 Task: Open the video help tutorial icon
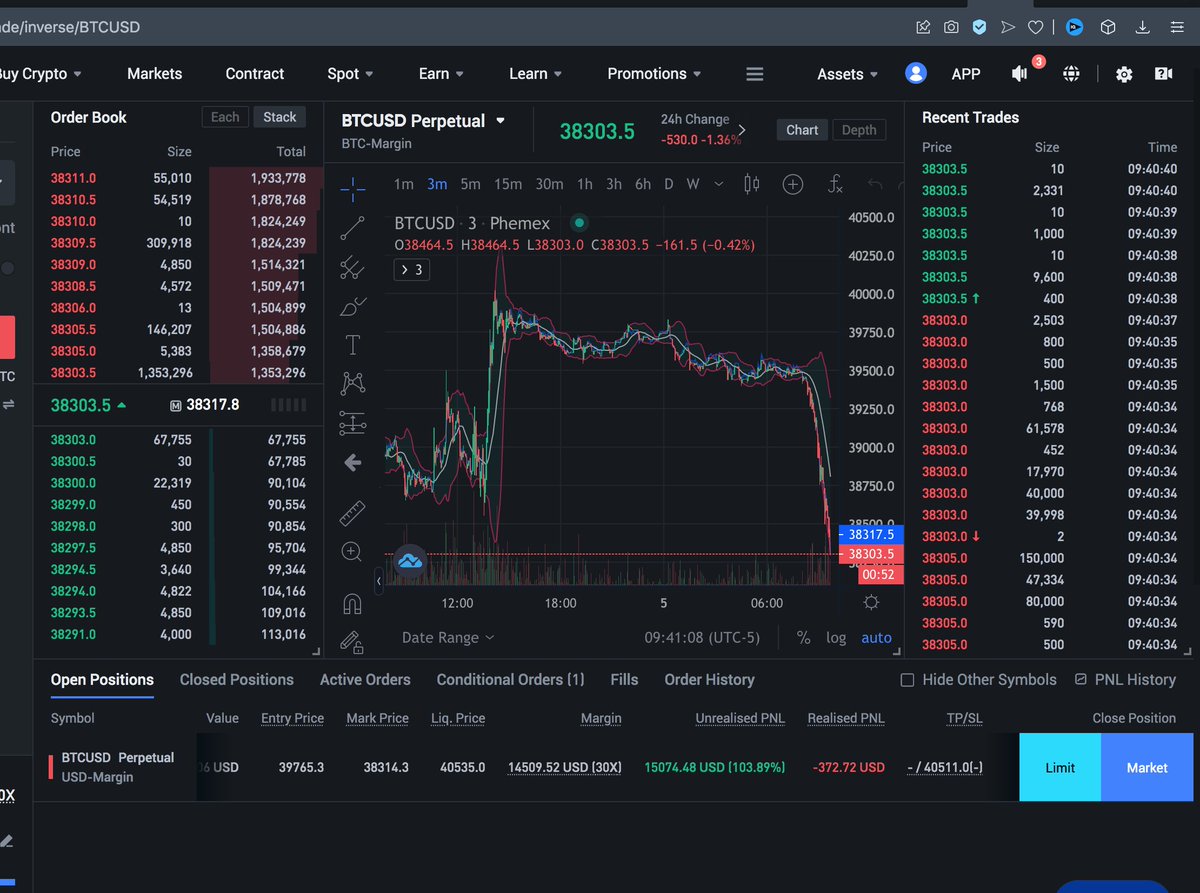(x=1163, y=74)
